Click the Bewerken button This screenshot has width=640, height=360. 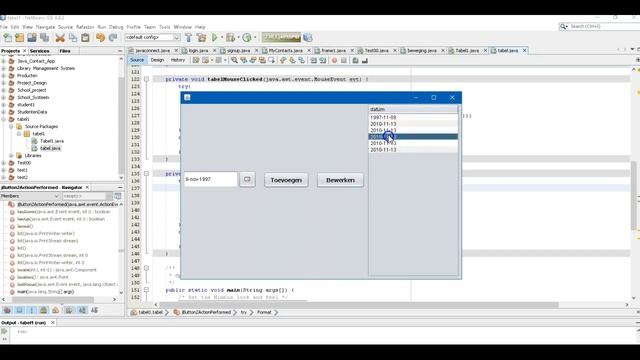tap(340, 180)
